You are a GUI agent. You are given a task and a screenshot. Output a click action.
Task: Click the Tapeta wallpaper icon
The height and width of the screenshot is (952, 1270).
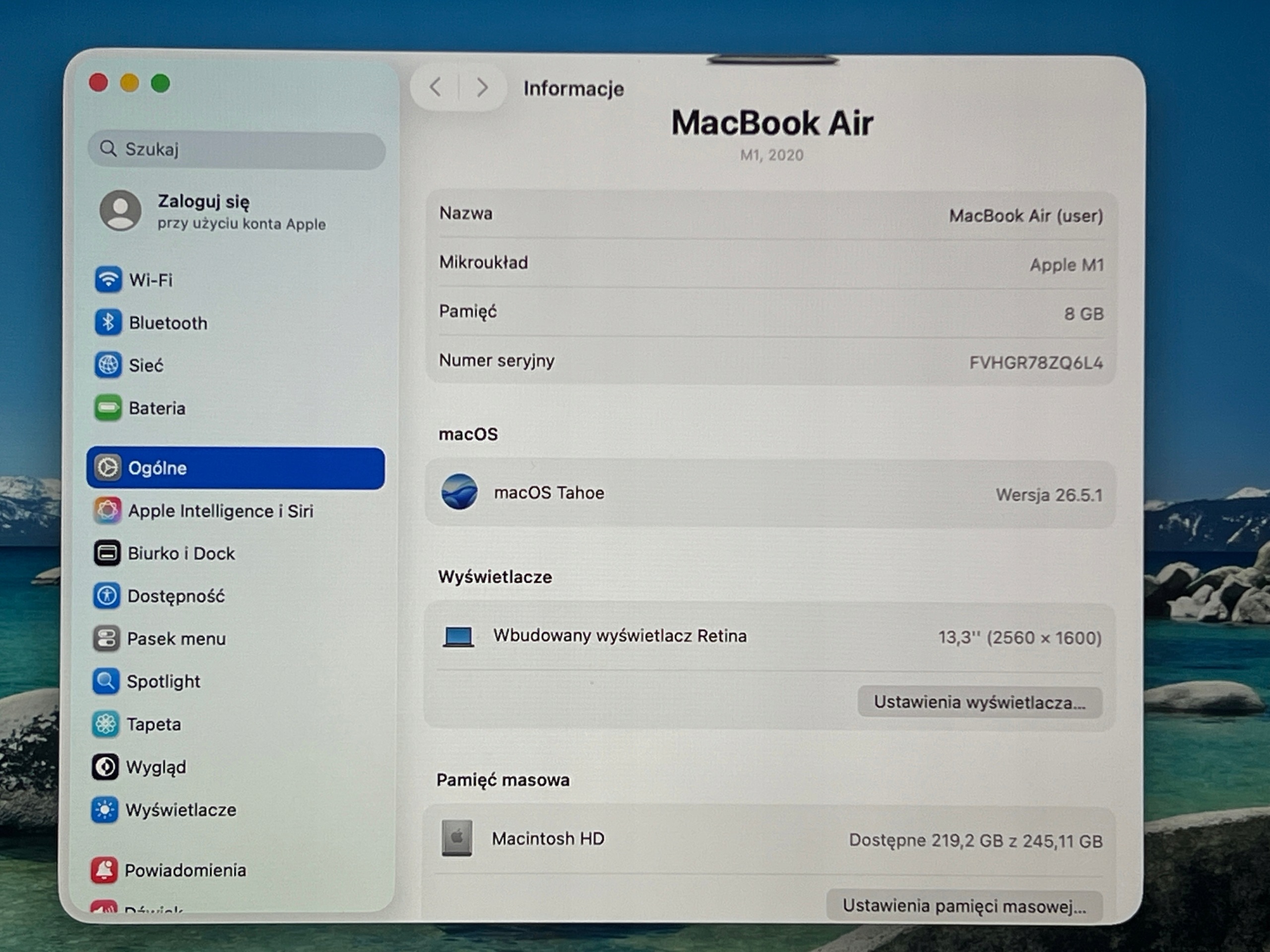(106, 723)
